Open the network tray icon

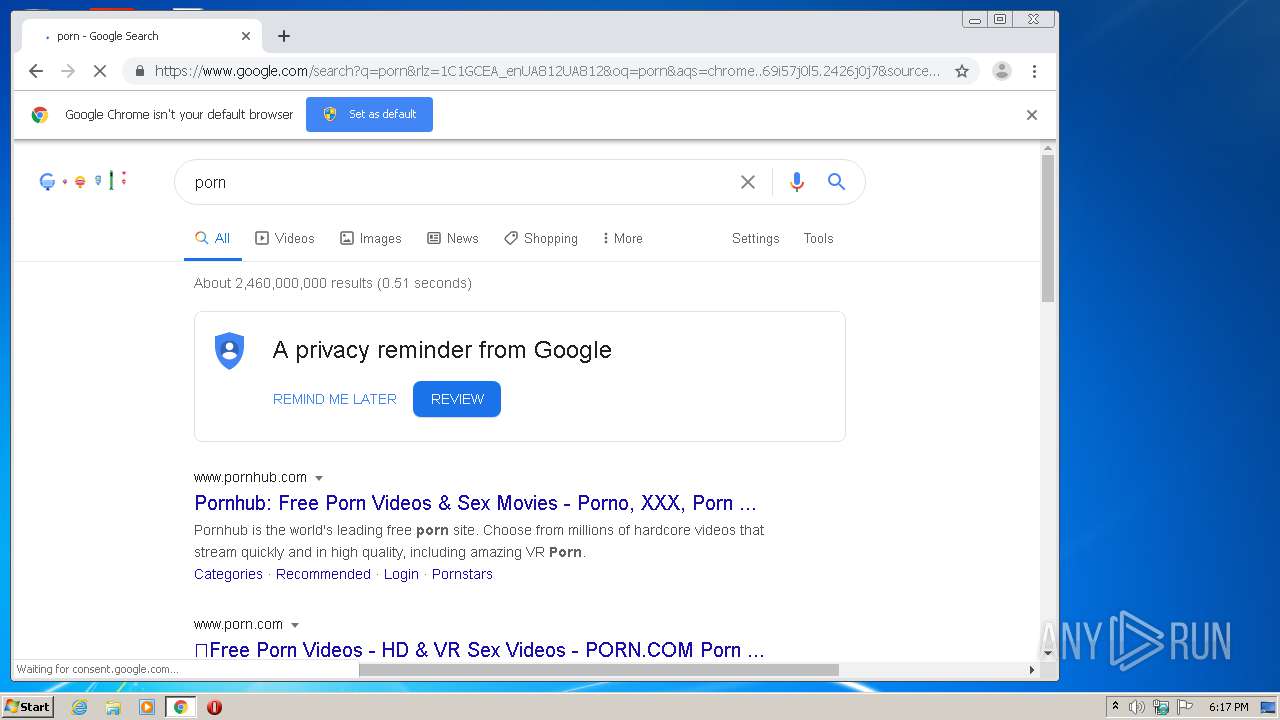[x=1161, y=707]
